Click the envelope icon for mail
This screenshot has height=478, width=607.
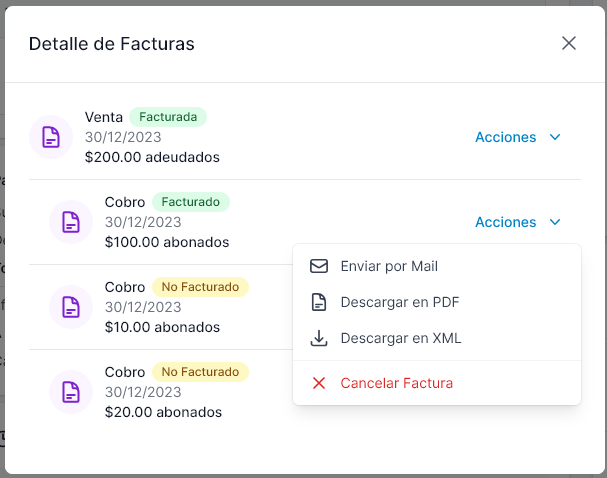[319, 267]
